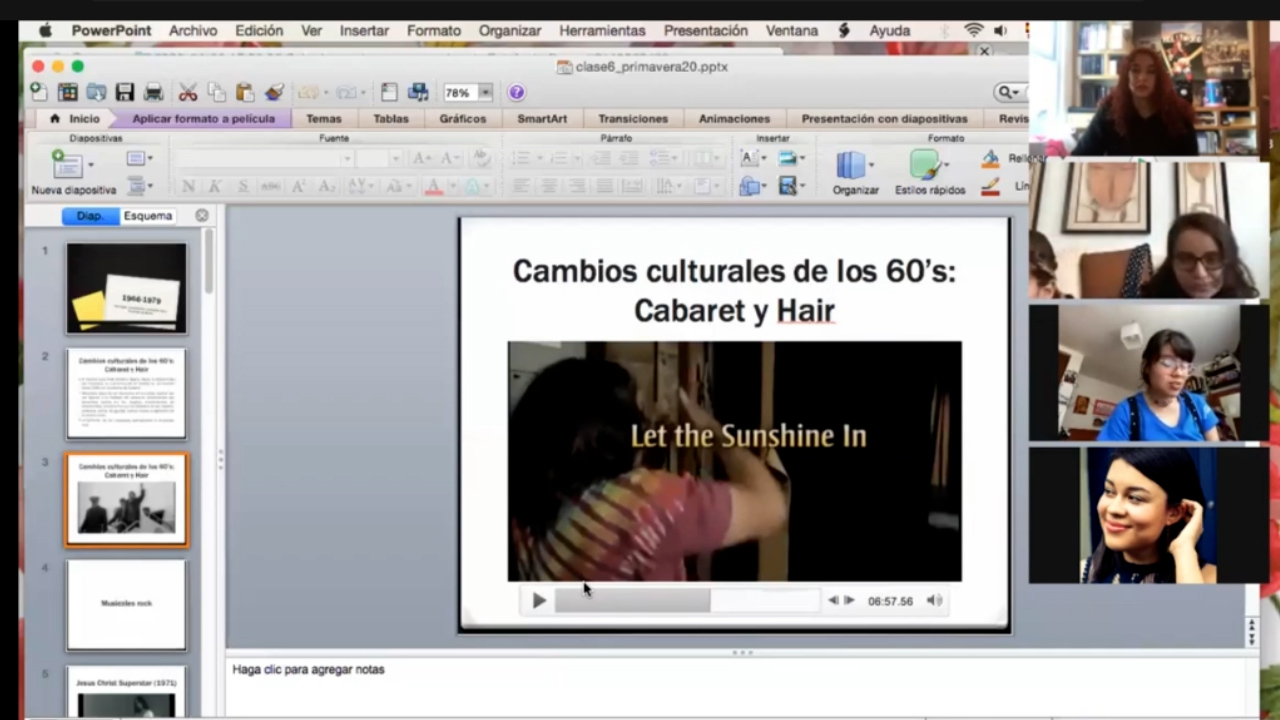This screenshot has height=720, width=1280.
Task: Align paragraph text left
Action: (520, 186)
